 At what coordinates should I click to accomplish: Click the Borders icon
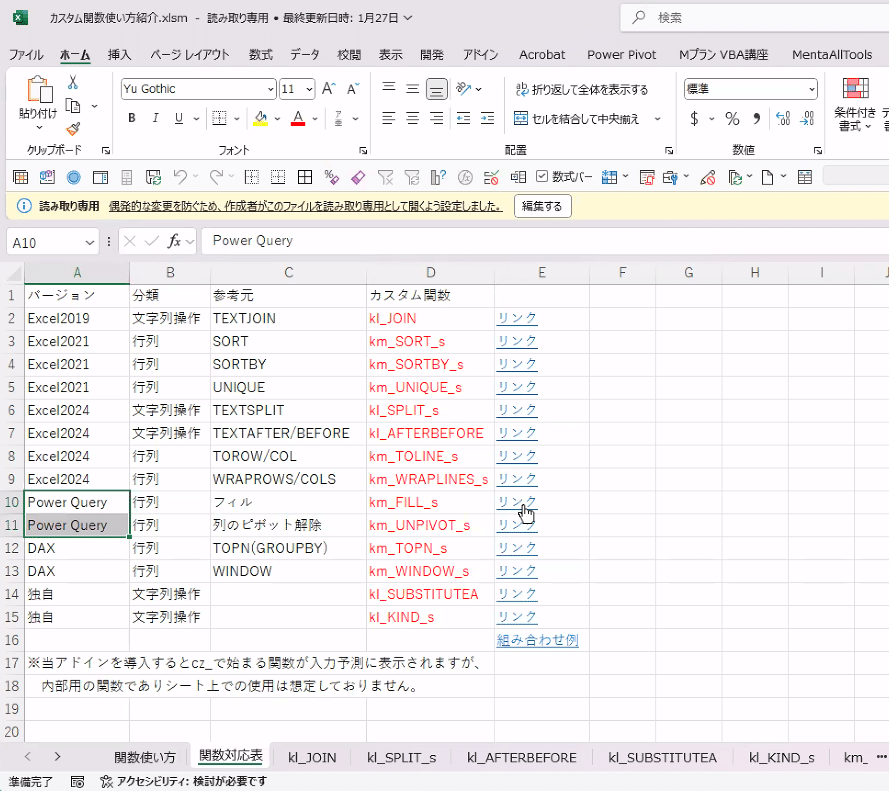coord(219,118)
